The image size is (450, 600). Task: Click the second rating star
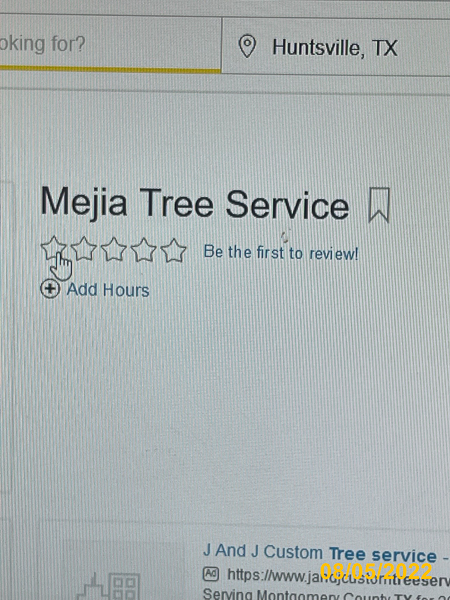pyautogui.click(x=84, y=249)
